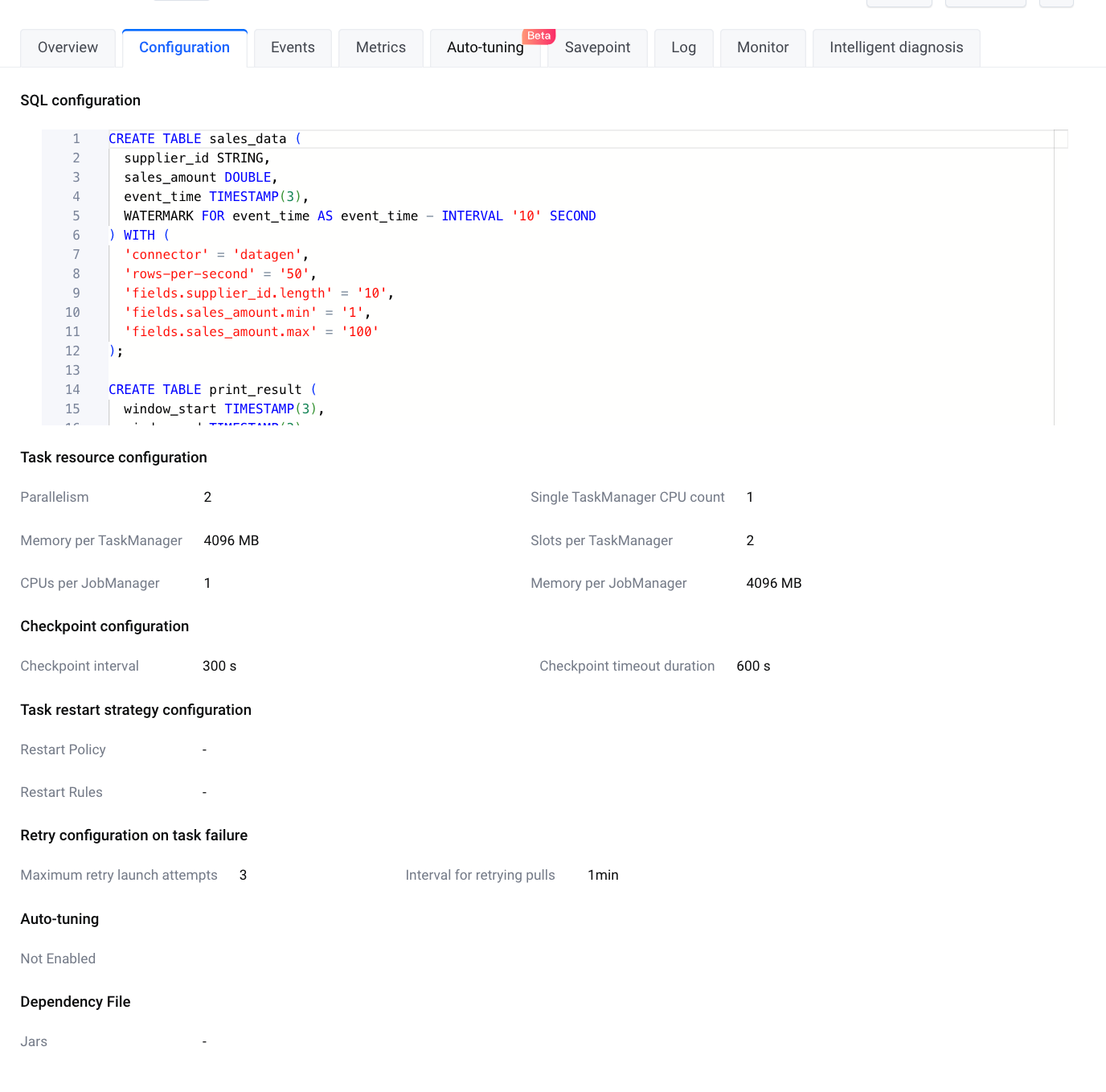Click the 'SQL configuration' heading
1106x1092 pixels.
tap(80, 101)
